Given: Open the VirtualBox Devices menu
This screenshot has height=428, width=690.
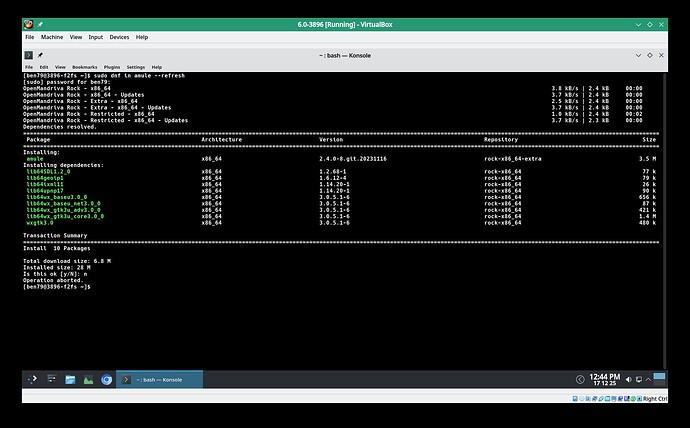Looking at the screenshot, I should [119, 37].
